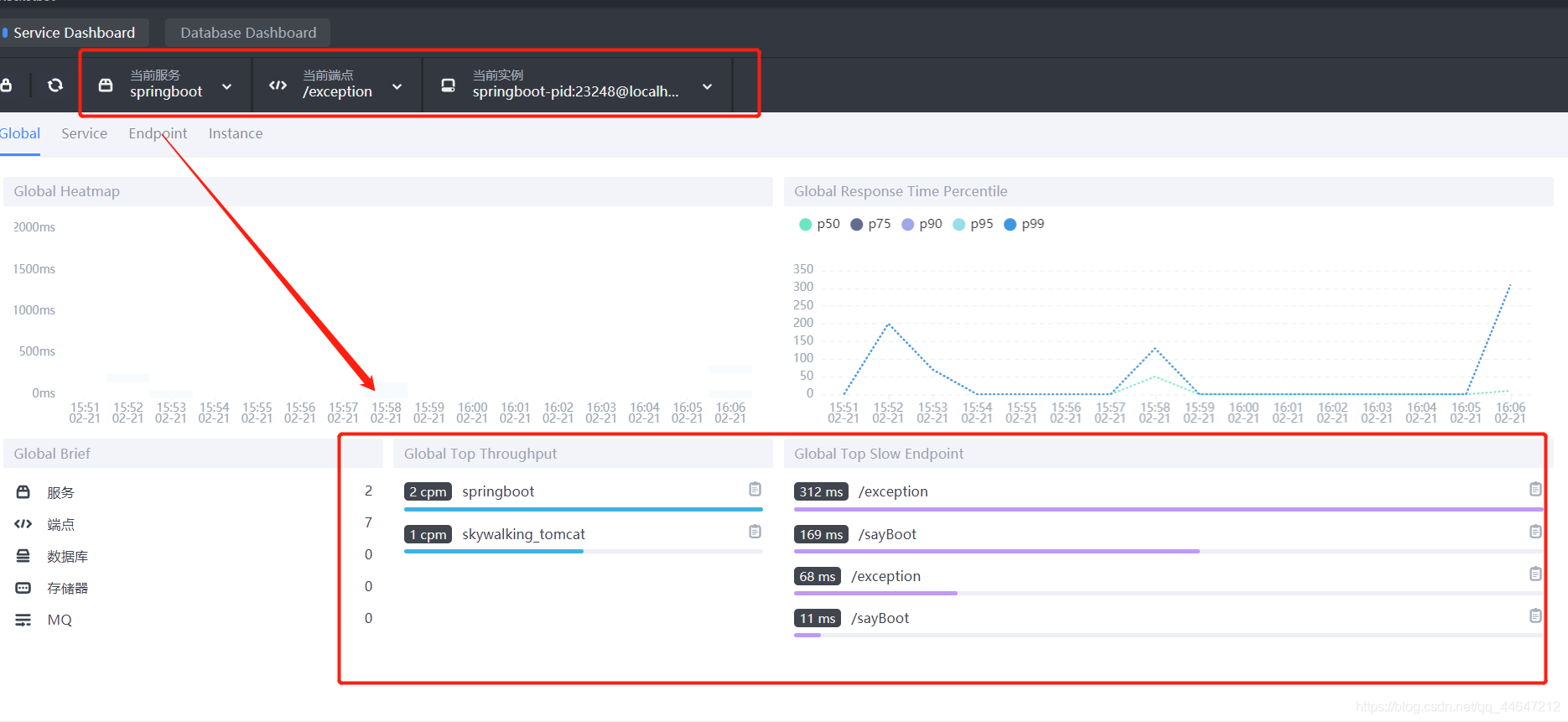Click the endpoint code icon in selector
The image size is (1568, 722).
tap(278, 85)
